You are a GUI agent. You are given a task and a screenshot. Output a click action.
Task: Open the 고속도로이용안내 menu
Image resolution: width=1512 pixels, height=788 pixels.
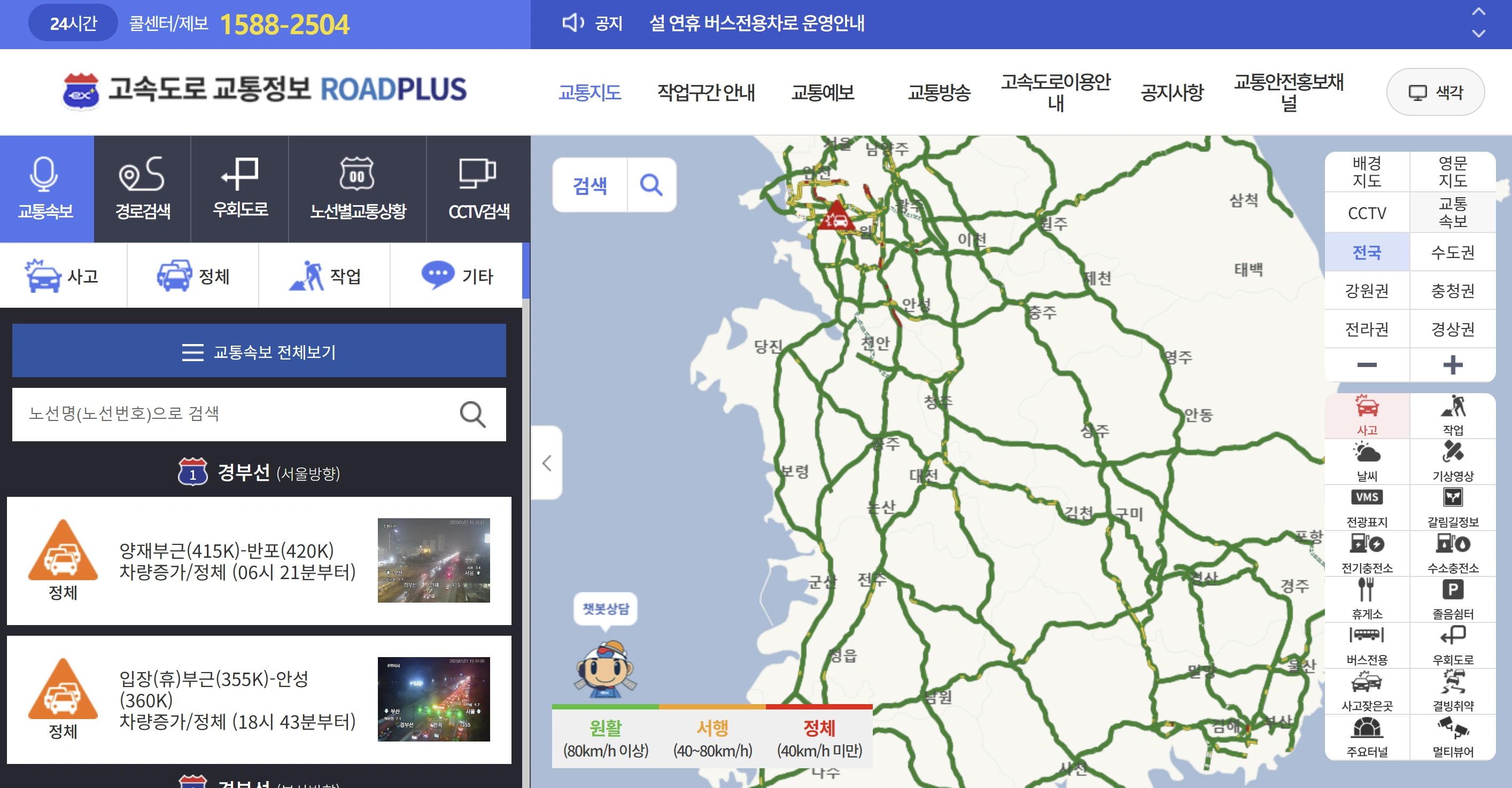[1056, 92]
